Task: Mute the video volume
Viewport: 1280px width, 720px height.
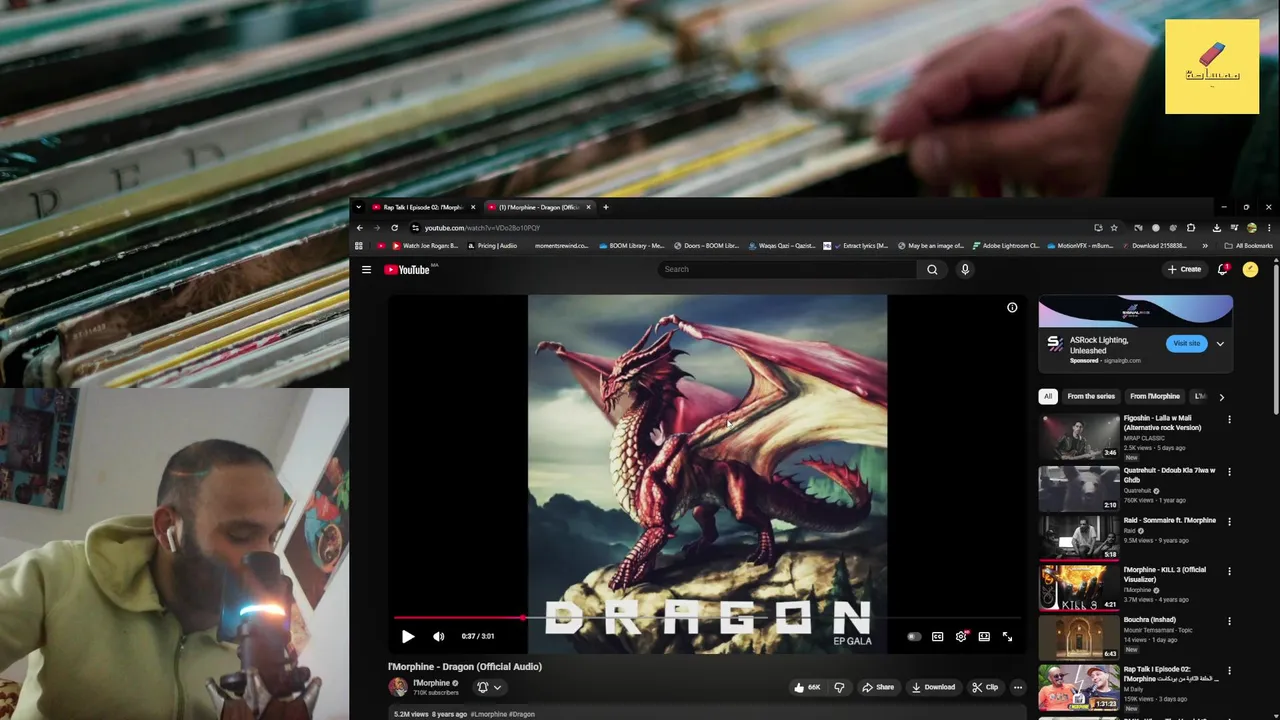Action: tap(438, 636)
